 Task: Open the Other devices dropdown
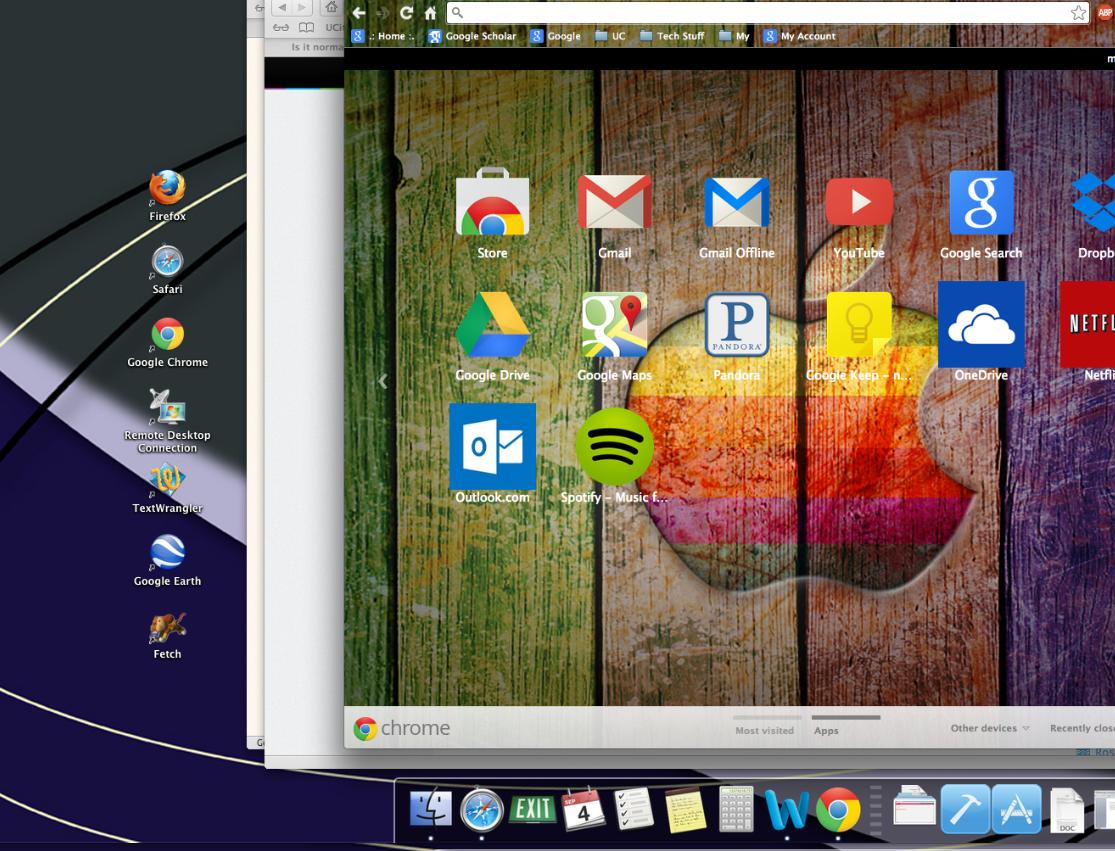pos(990,728)
